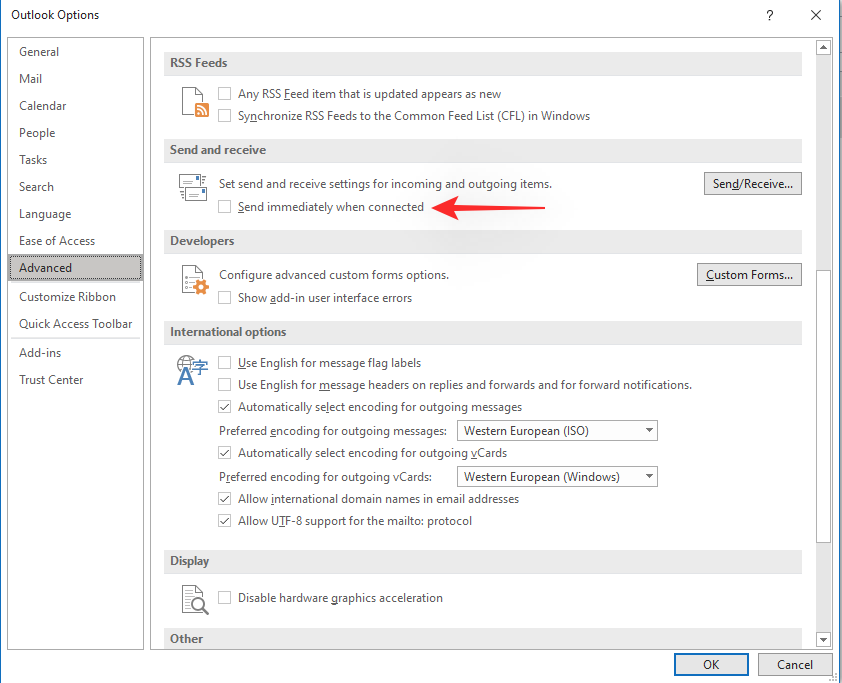Open Preferred encoding for outgoing vCards dropdown
This screenshot has width=842, height=683.
[557, 477]
